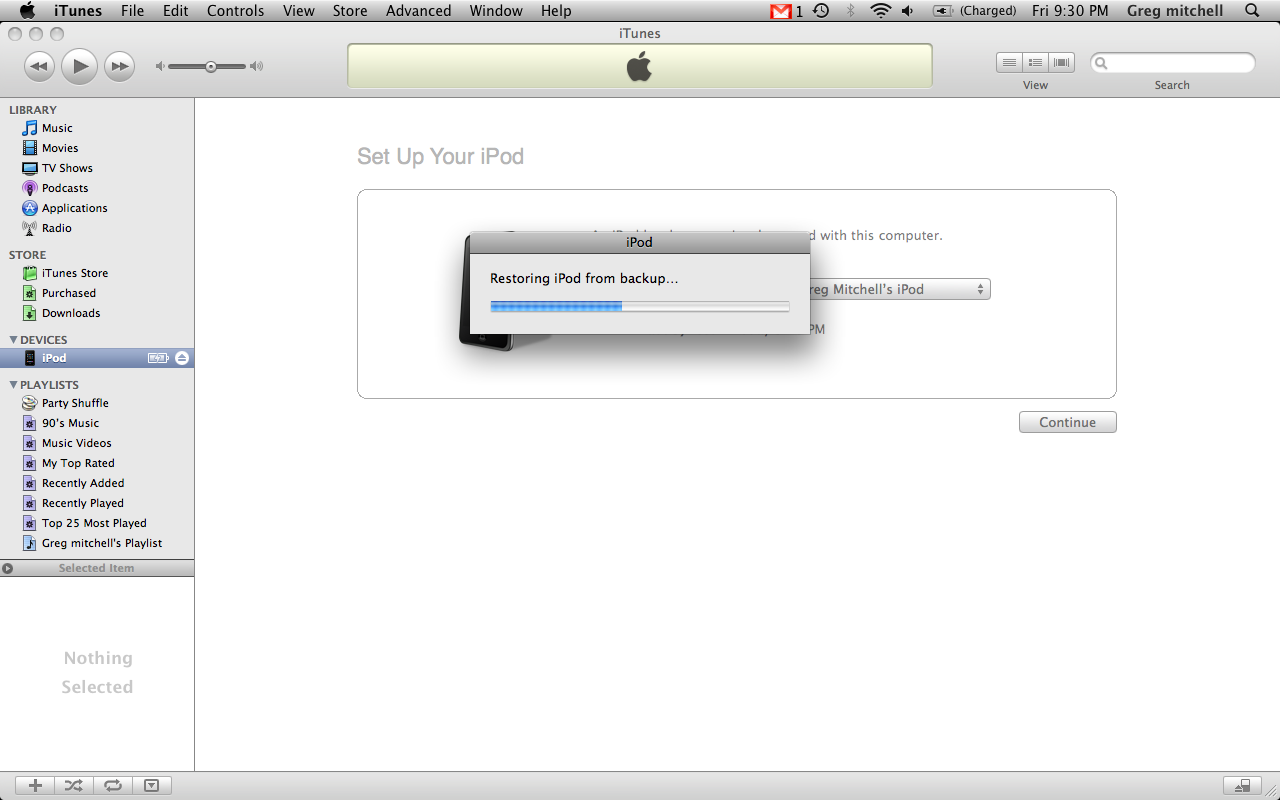Click the next track button
Image resolution: width=1280 pixels, height=800 pixels.
click(120, 67)
